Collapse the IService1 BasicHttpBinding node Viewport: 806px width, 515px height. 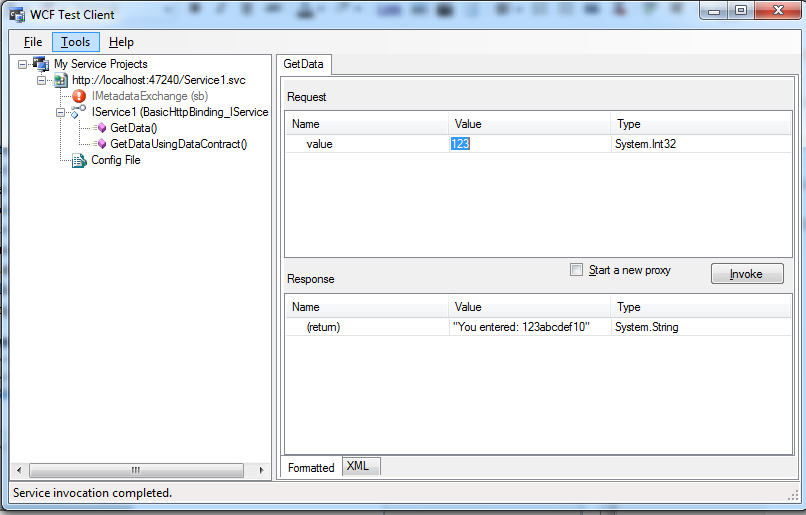point(60,112)
